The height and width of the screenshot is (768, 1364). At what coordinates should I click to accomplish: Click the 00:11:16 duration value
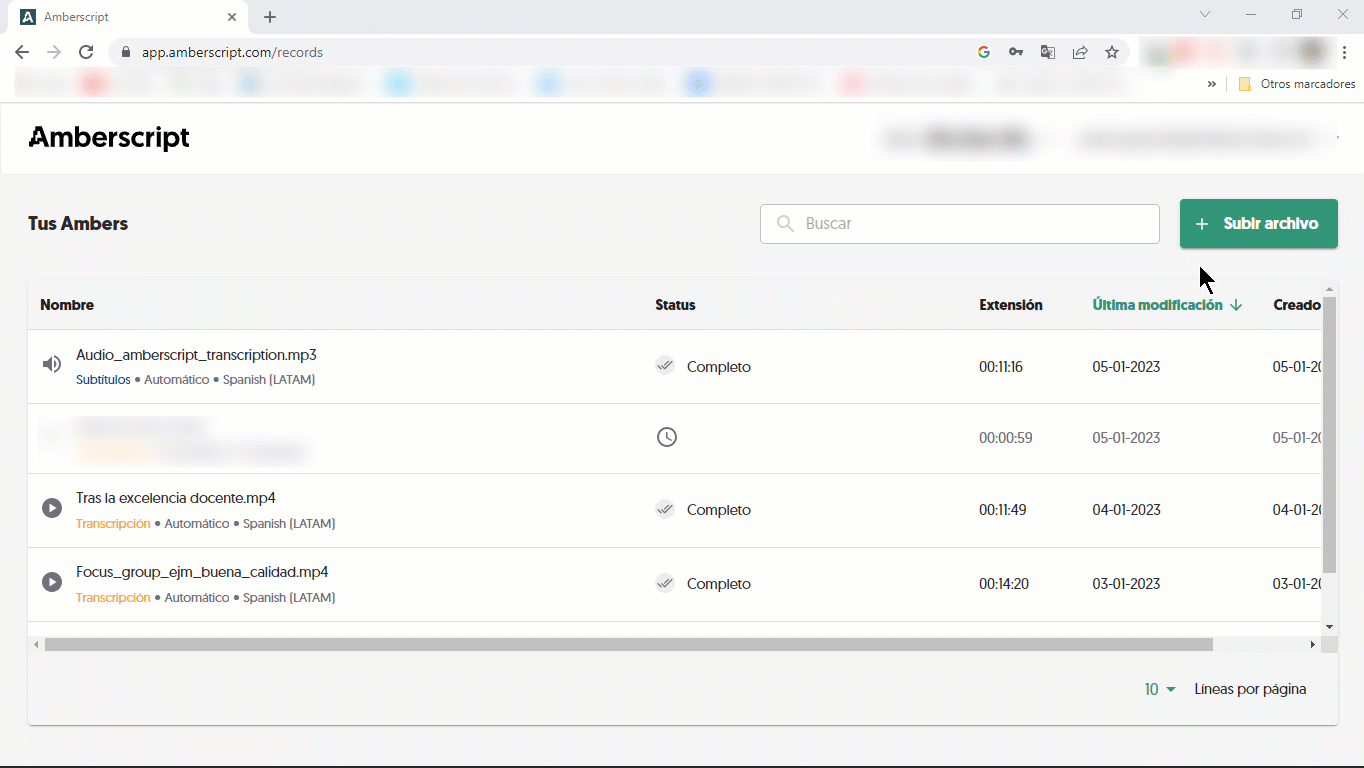click(x=1001, y=367)
